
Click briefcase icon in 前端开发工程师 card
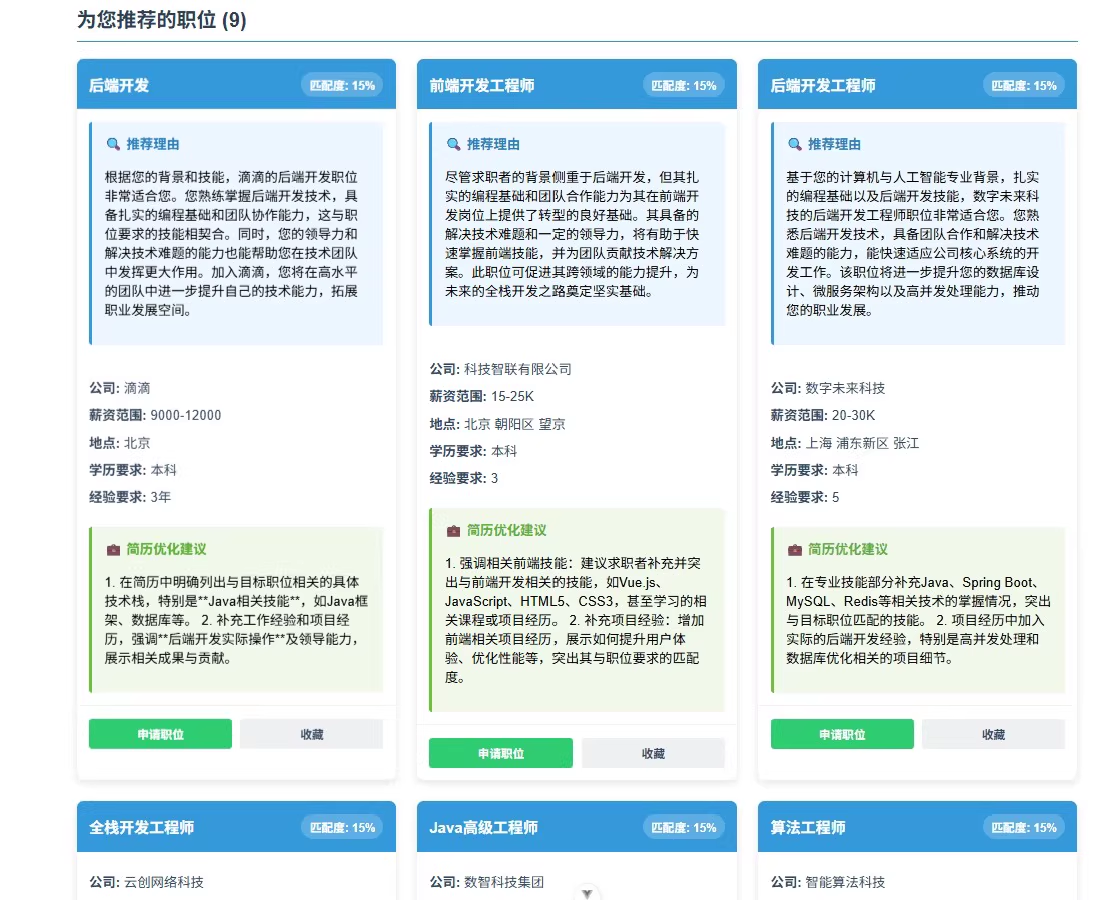pos(454,531)
